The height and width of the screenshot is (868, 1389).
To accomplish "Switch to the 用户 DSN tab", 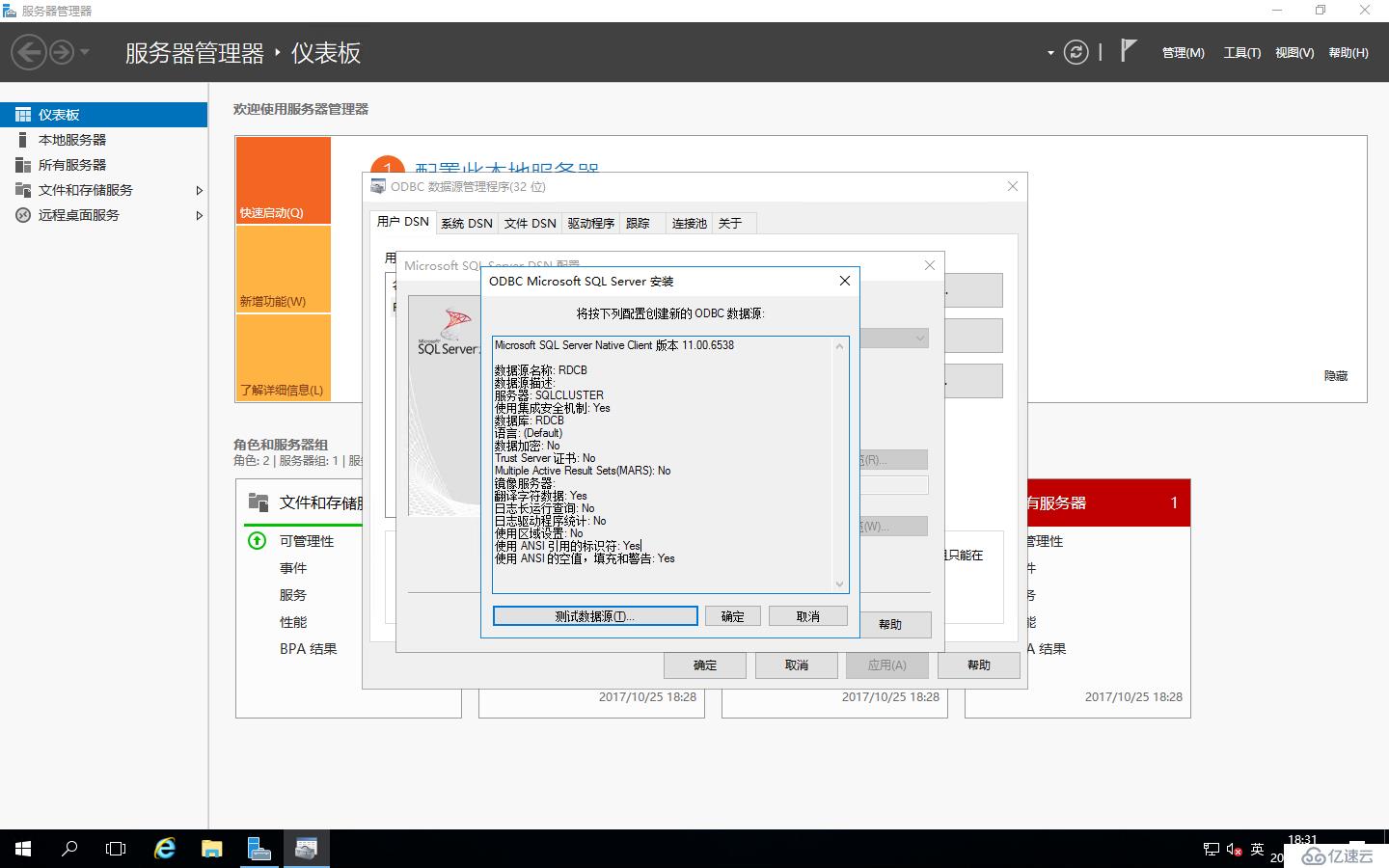I will pos(403,222).
